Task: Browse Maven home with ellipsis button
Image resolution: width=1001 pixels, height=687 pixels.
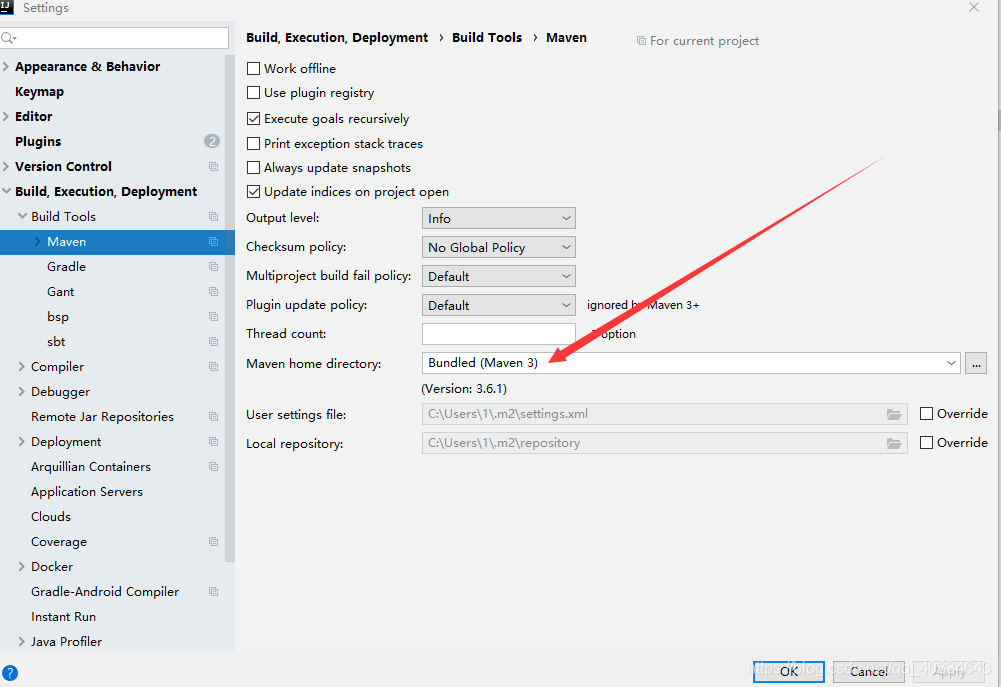Action: coord(975,363)
